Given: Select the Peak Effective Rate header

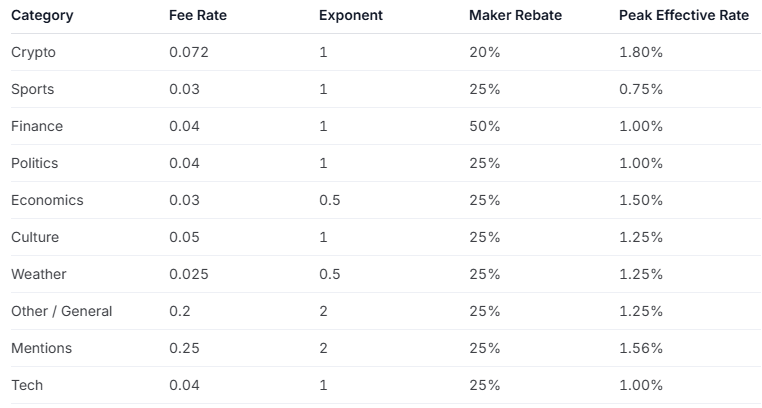Looking at the screenshot, I should (x=684, y=16).
